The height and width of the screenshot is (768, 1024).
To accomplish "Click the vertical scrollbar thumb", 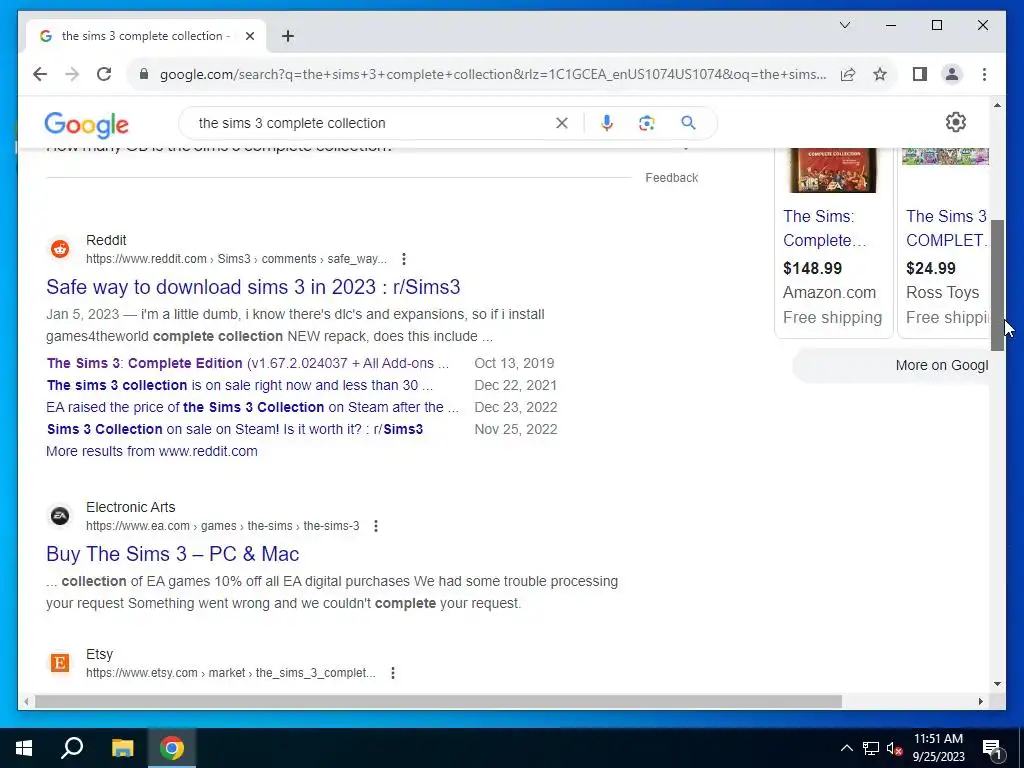I will point(997,285).
